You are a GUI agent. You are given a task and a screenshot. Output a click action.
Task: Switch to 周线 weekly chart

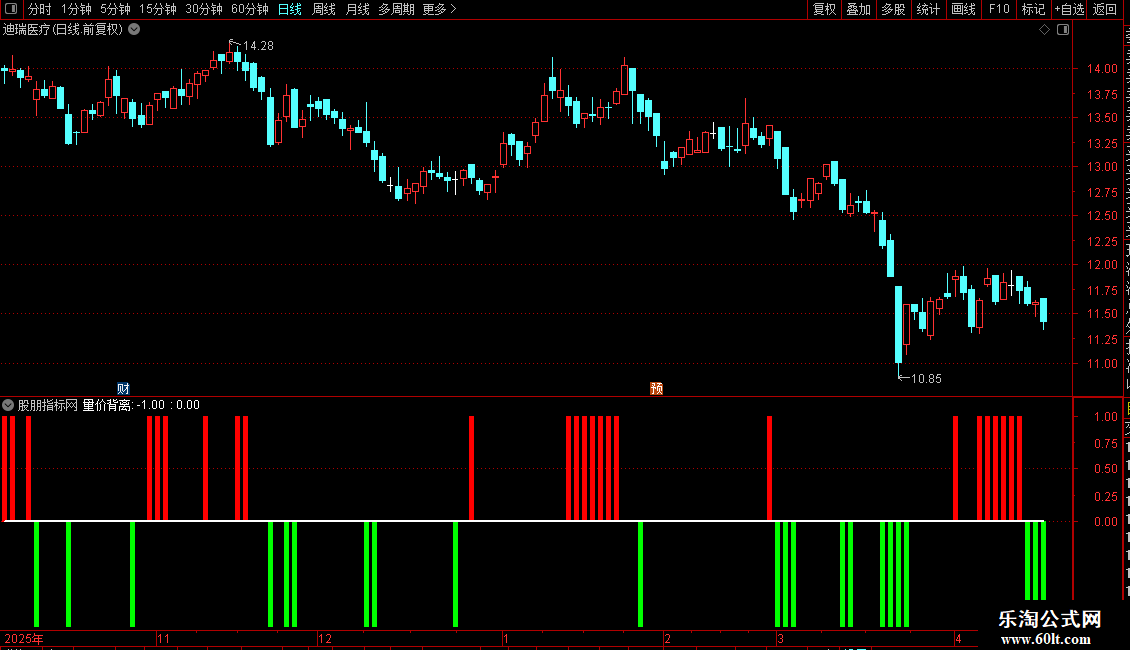pos(324,9)
